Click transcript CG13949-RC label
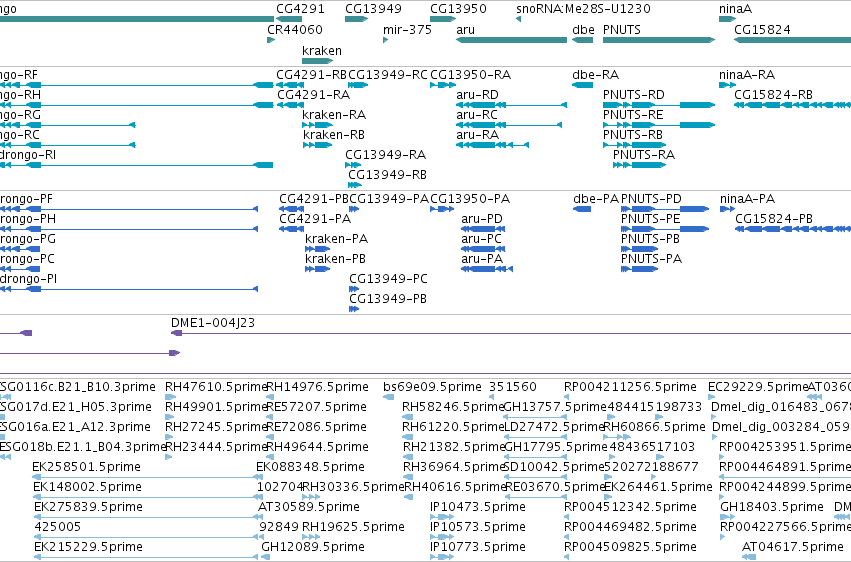The width and height of the screenshot is (851, 562). (388, 74)
